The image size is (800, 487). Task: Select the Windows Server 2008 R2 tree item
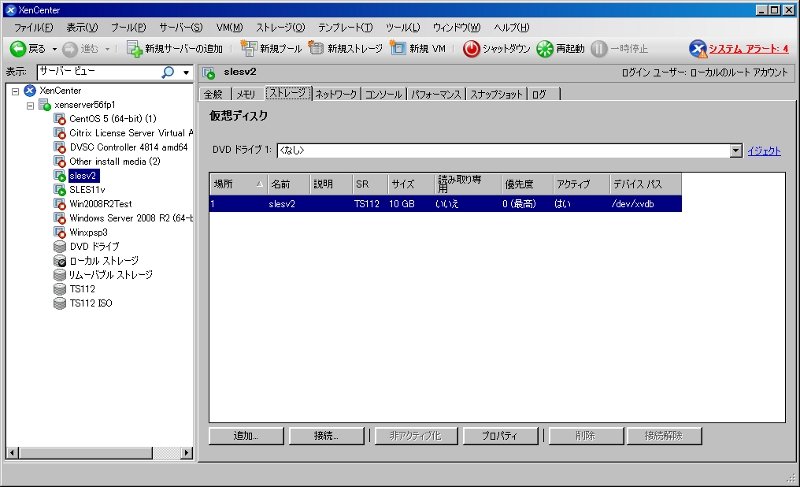tap(131, 218)
